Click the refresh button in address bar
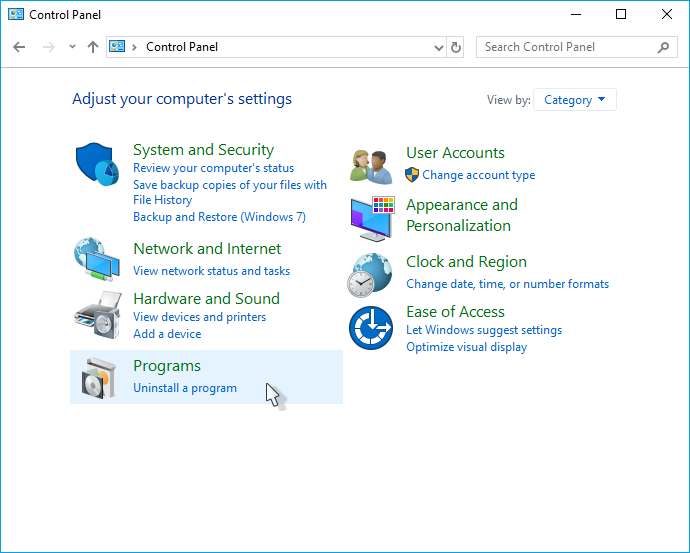Image resolution: width=690 pixels, height=553 pixels. click(x=457, y=47)
